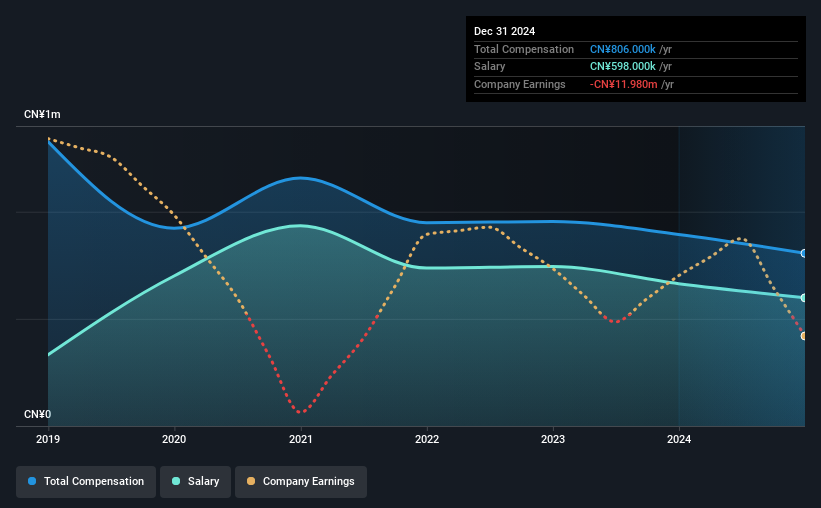The height and width of the screenshot is (508, 821).
Task: Click the Total Compensation tooltip row label
Action: pyautogui.click(x=524, y=49)
